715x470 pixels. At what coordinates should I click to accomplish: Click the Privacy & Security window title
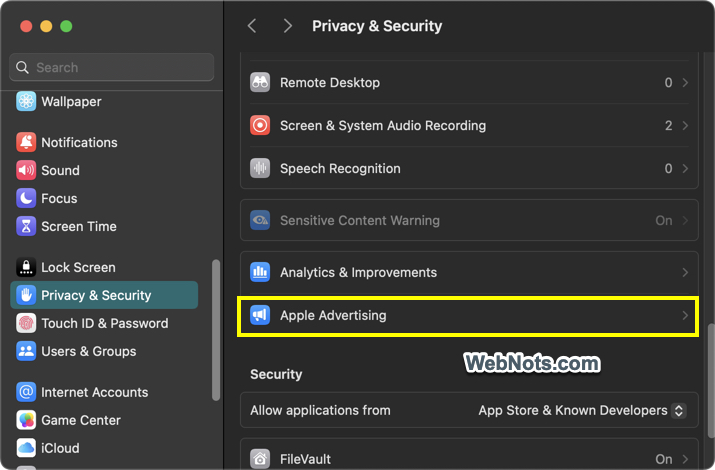[377, 26]
